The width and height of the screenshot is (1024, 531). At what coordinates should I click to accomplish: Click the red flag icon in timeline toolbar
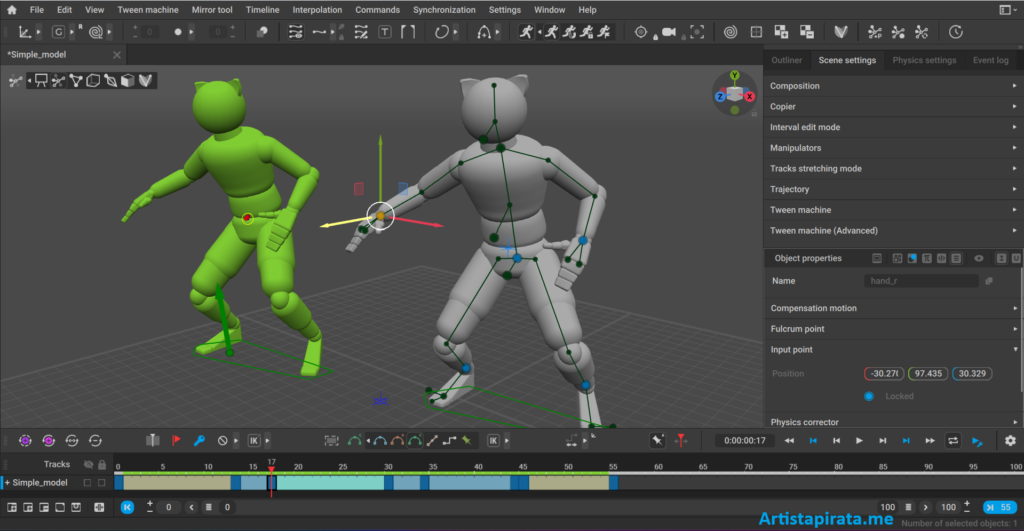176,440
